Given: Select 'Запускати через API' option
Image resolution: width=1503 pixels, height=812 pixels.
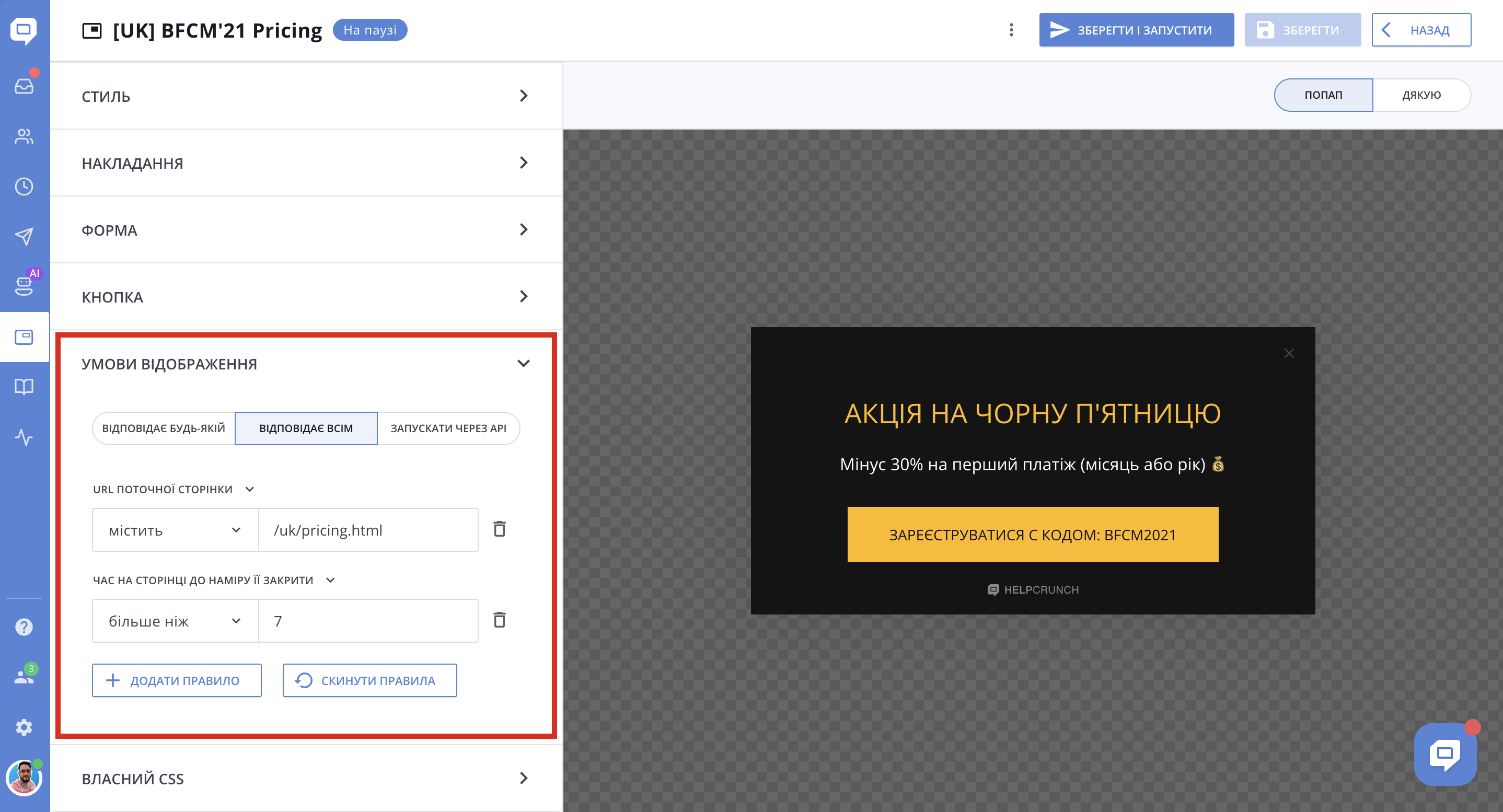Looking at the screenshot, I should (448, 428).
